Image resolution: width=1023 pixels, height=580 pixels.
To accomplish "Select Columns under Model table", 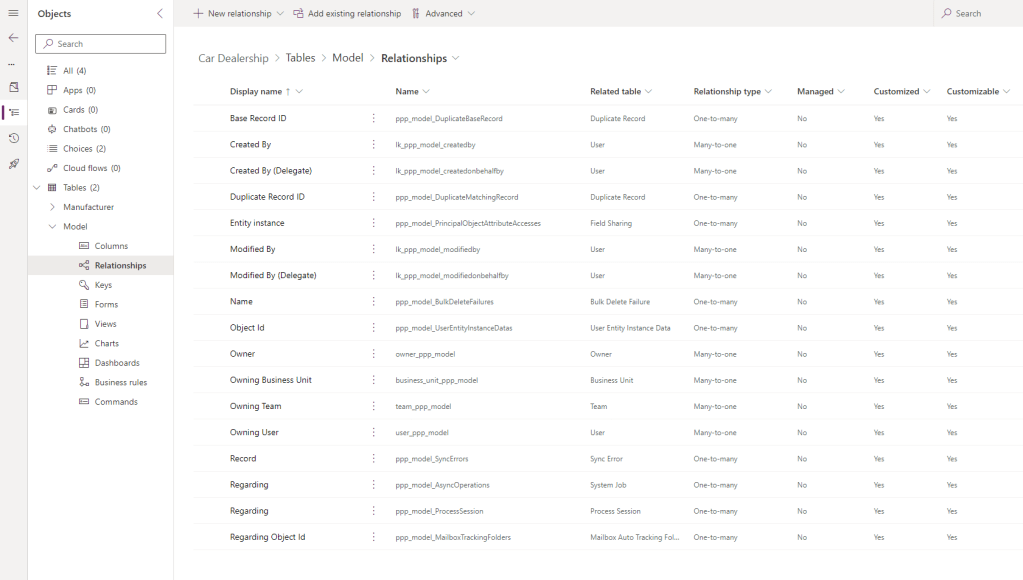I will (111, 246).
